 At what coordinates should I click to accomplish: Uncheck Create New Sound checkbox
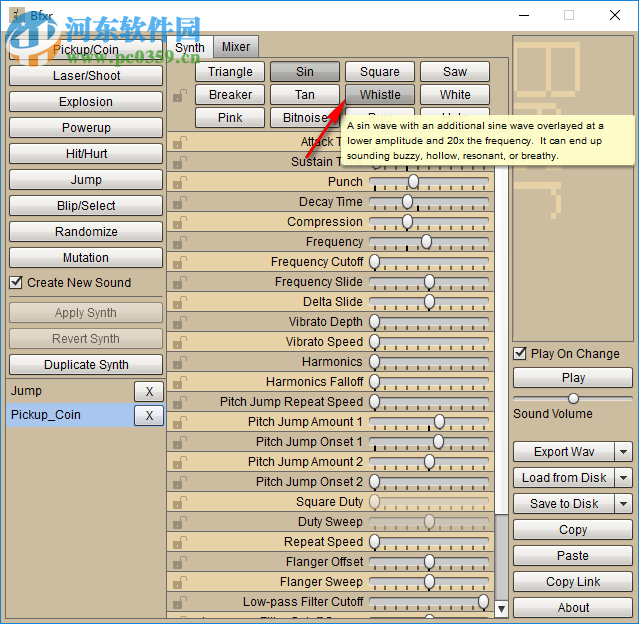click(x=16, y=282)
